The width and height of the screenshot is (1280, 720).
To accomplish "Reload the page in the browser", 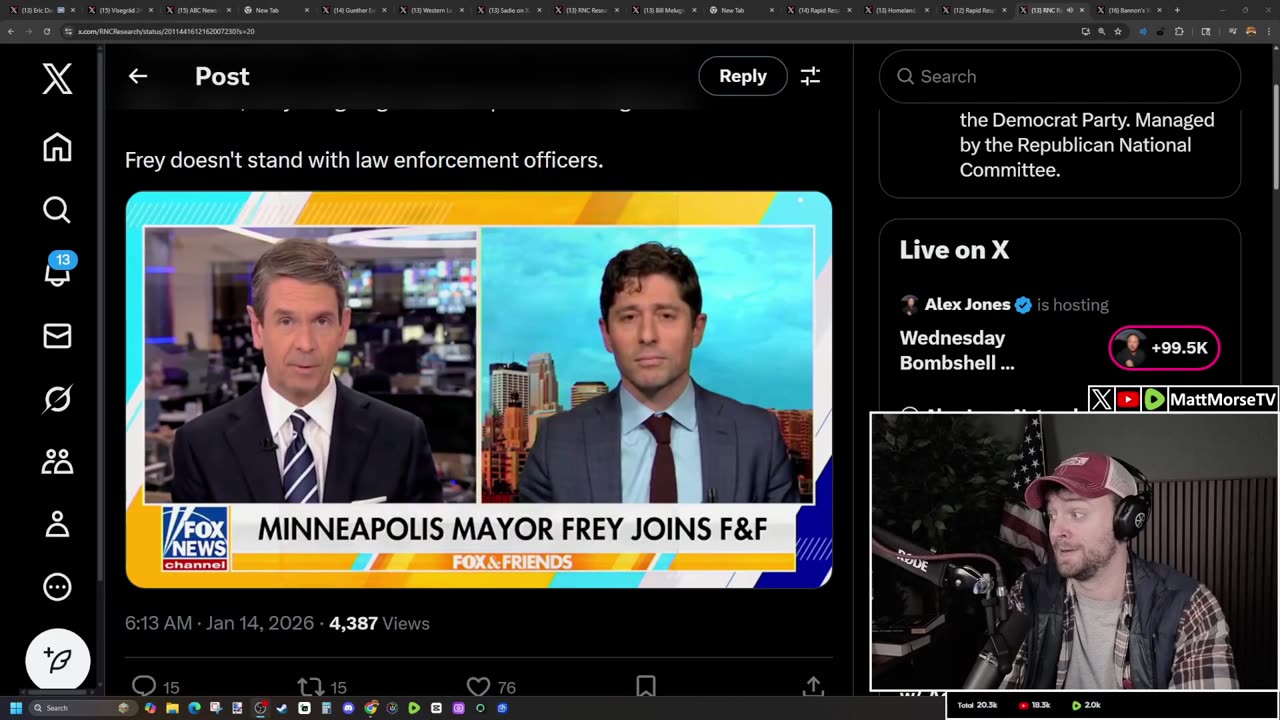I will pyautogui.click(x=47, y=31).
